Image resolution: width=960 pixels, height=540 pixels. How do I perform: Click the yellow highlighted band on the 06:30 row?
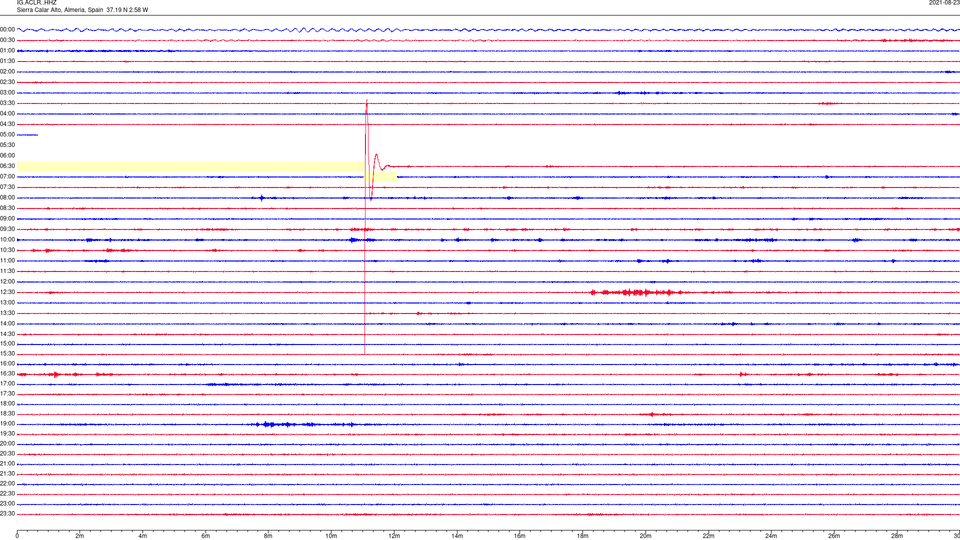coord(190,167)
